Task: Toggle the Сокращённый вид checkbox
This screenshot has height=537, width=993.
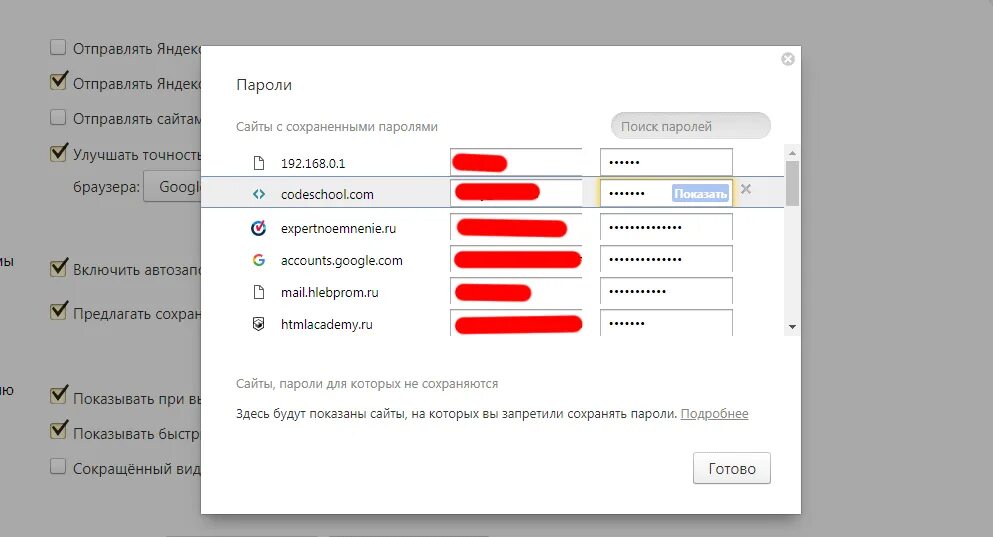Action: point(58,467)
